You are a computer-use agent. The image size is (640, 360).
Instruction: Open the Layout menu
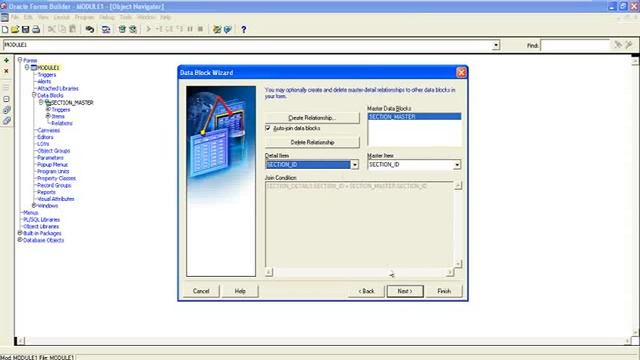[62, 17]
